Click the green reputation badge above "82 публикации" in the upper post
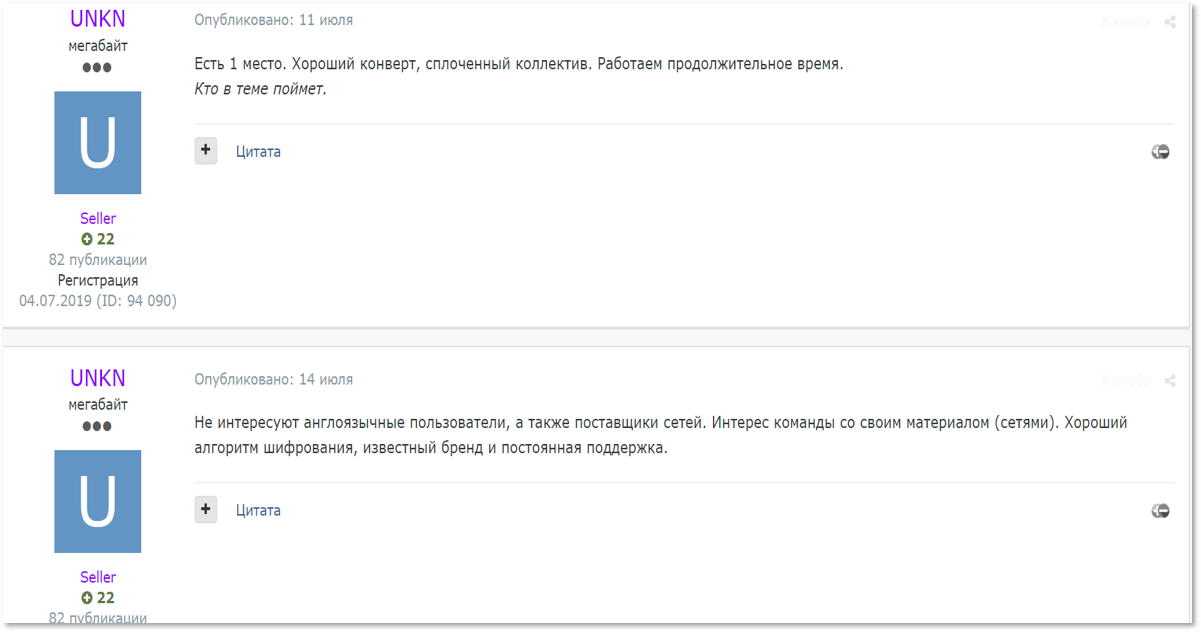Screen dimensions: 1201x632 pyautogui.click(x=98, y=239)
